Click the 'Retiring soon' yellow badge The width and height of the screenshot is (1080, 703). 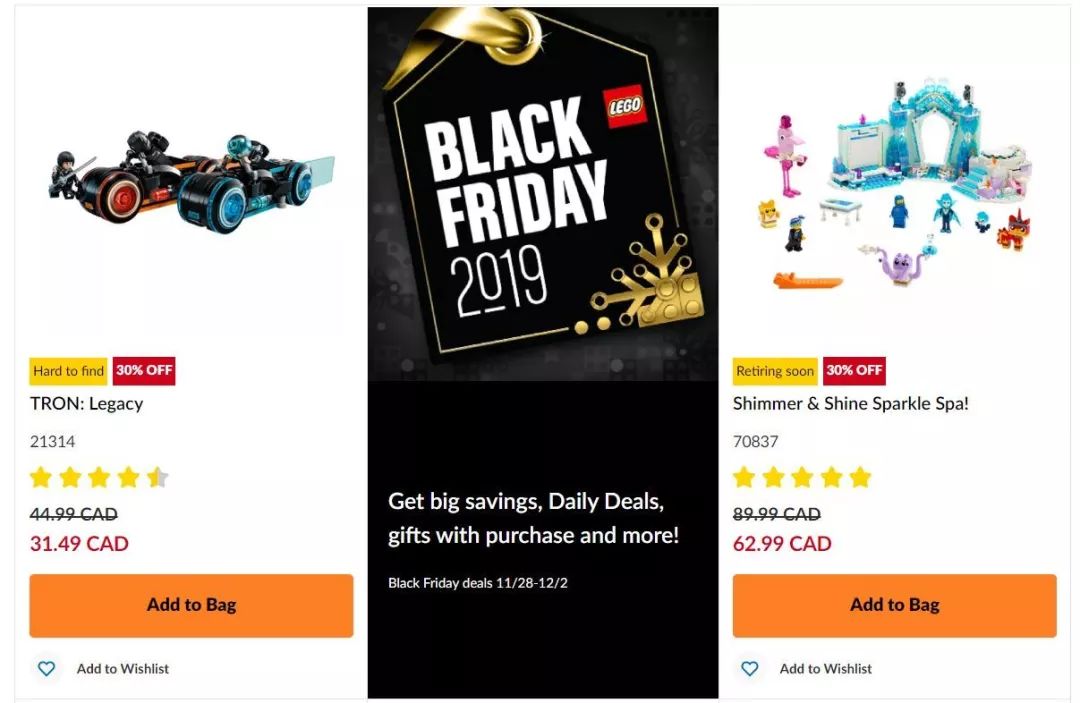775,371
